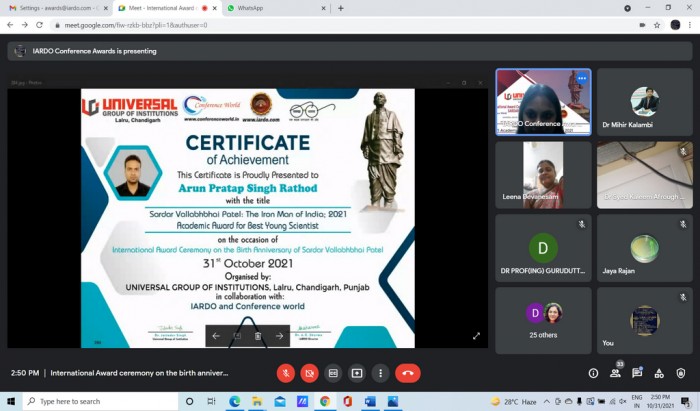Click the 25 others participant tile
Viewport: 700px width, 411px height.
(x=543, y=320)
